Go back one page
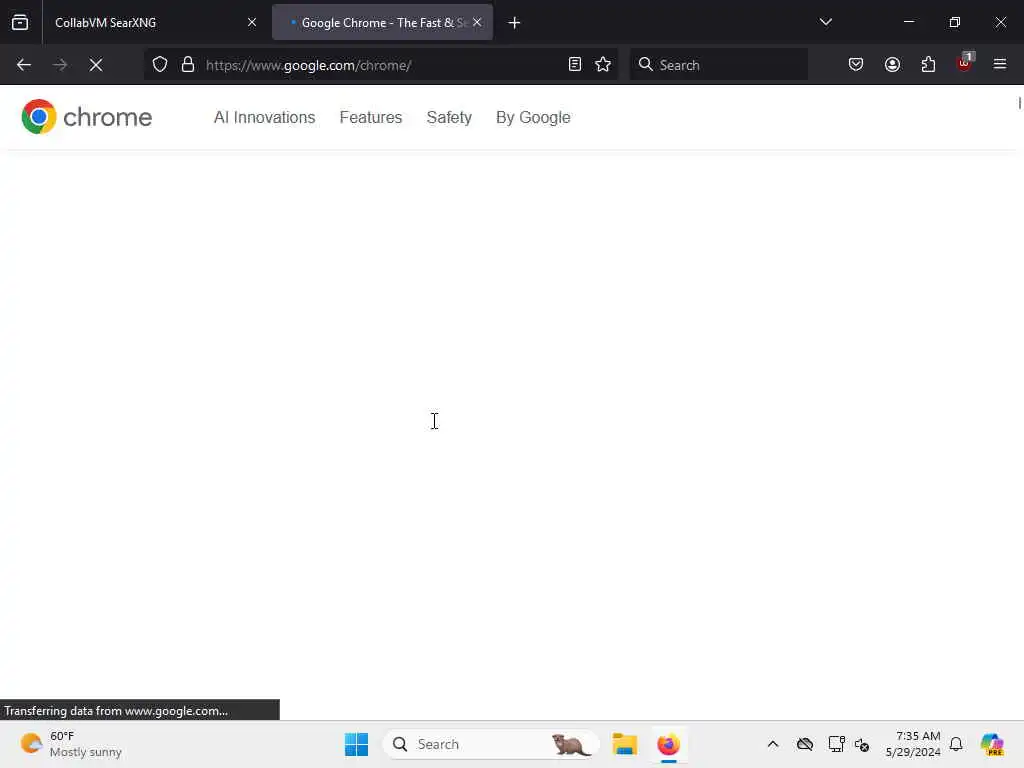The image size is (1024, 768). coord(24,65)
